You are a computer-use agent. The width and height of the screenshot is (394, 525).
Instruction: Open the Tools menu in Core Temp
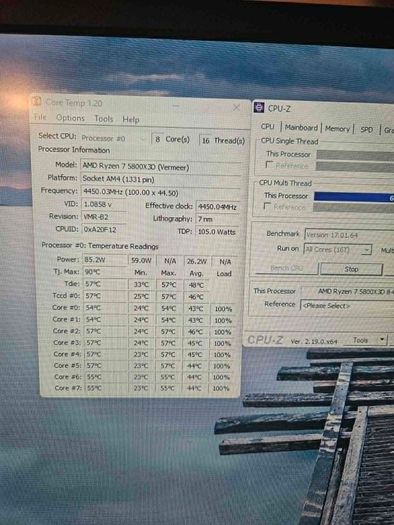click(104, 119)
